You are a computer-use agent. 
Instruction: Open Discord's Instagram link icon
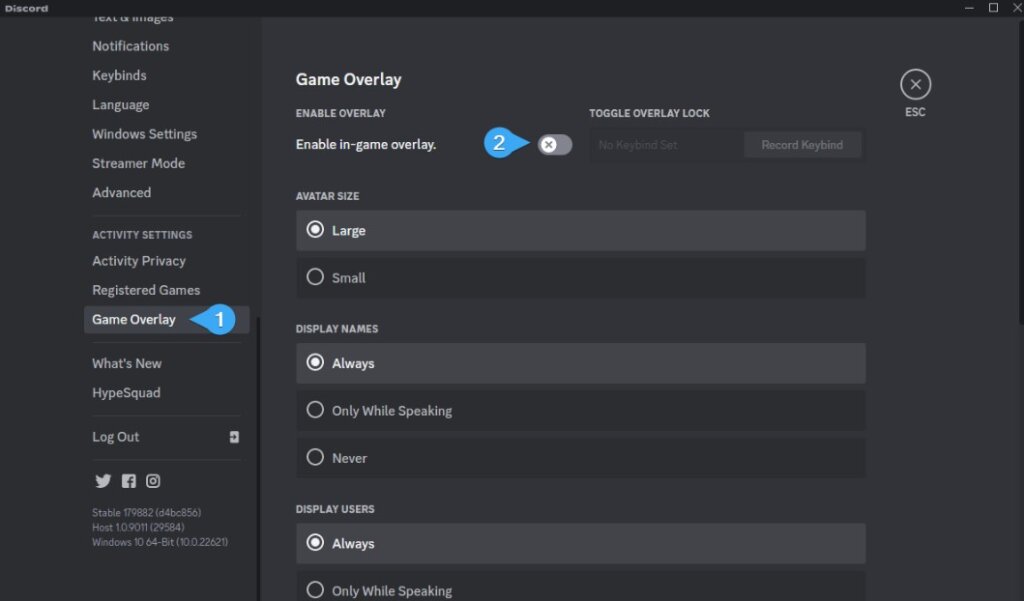tap(153, 481)
